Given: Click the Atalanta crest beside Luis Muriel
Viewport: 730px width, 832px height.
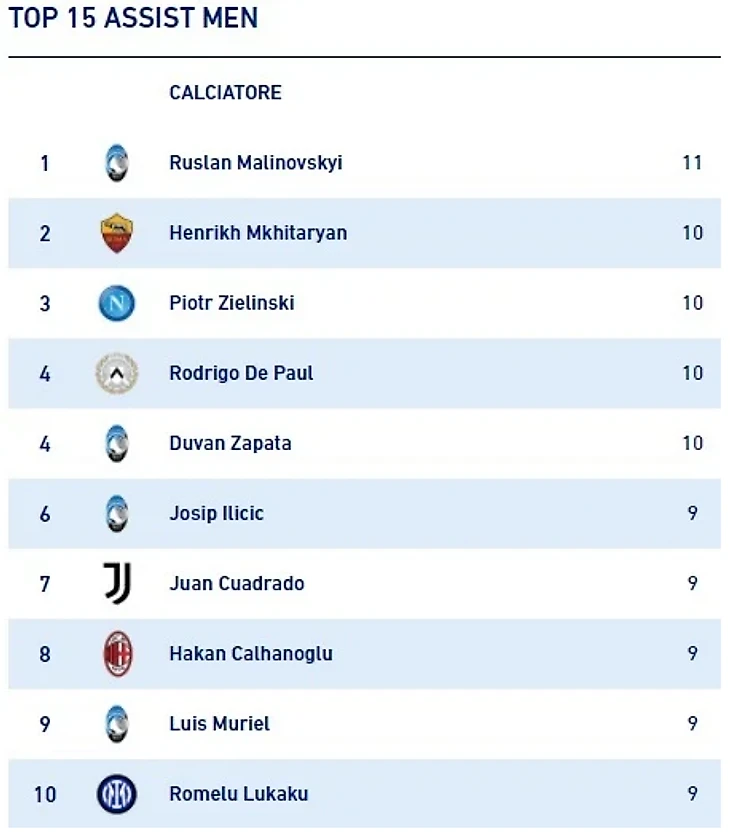Looking at the screenshot, I should tap(117, 724).
